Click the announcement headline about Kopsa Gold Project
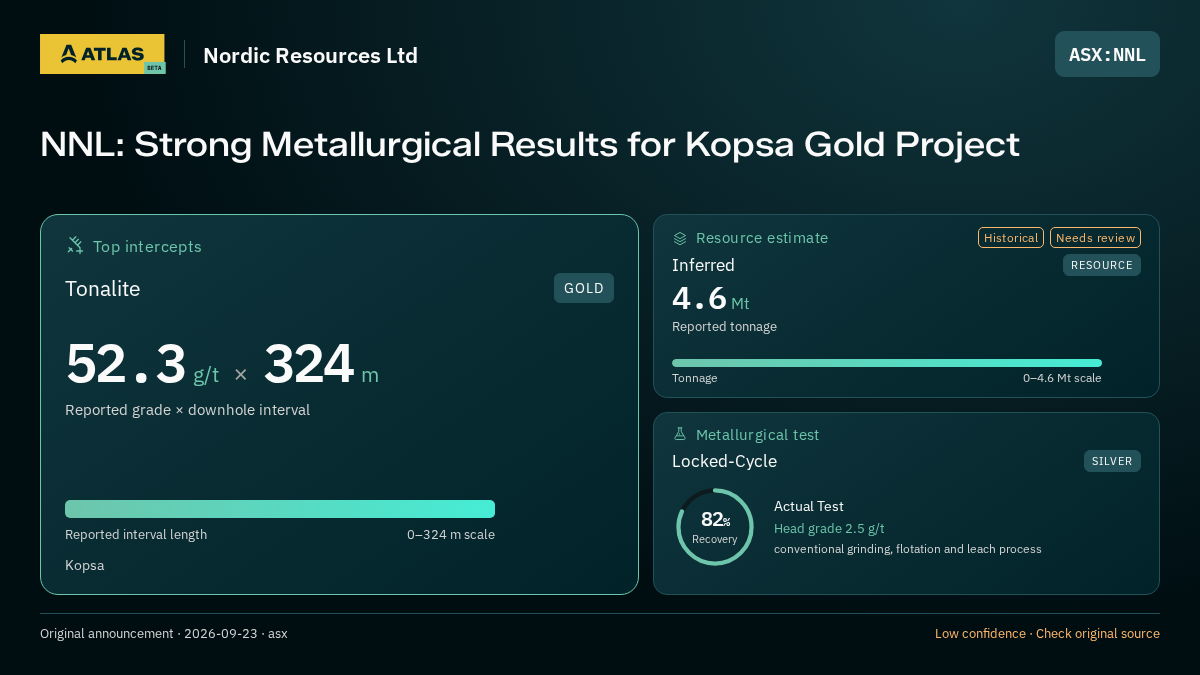The width and height of the screenshot is (1200, 675). (x=530, y=145)
